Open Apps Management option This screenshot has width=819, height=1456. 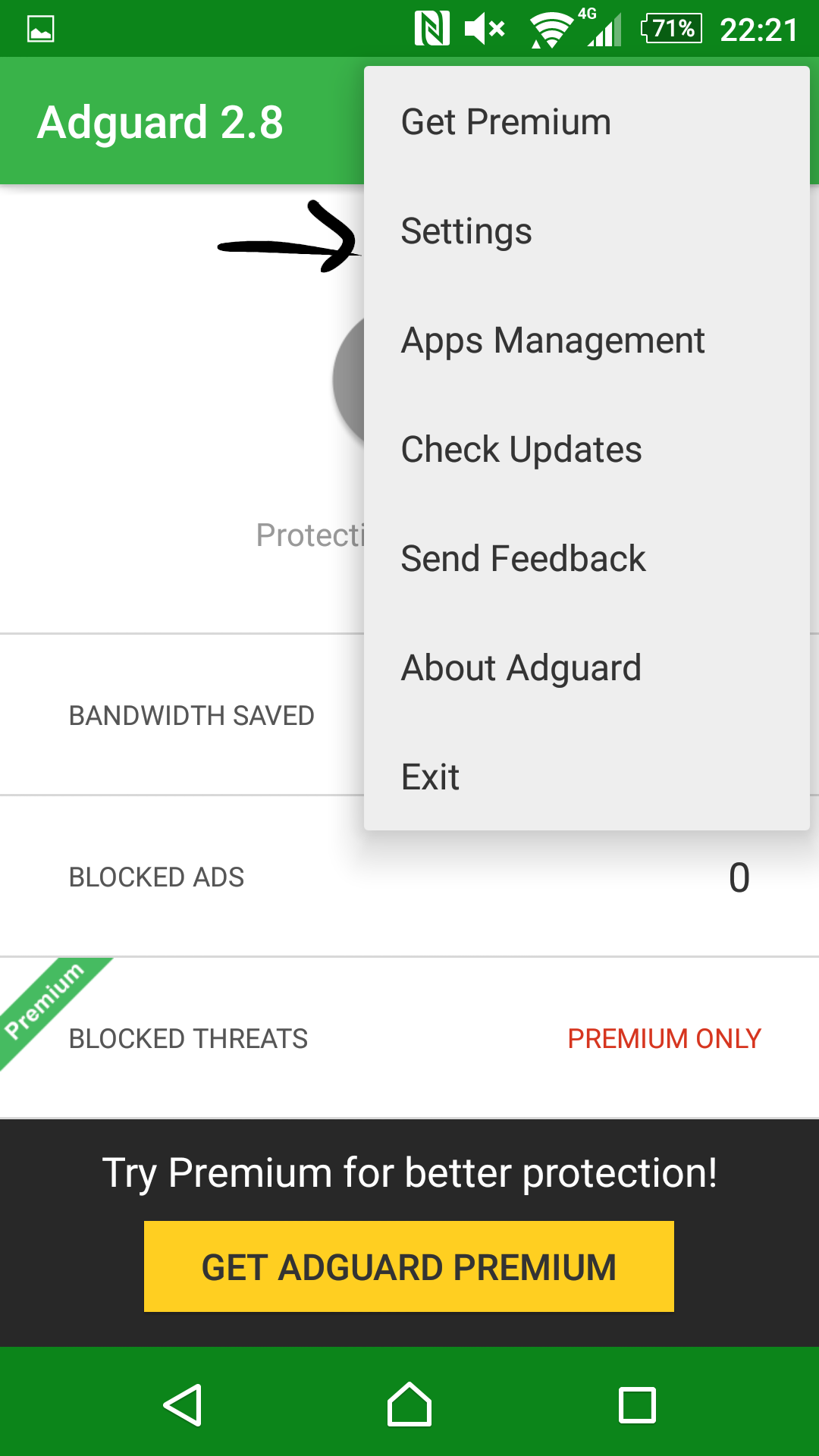coord(587,340)
